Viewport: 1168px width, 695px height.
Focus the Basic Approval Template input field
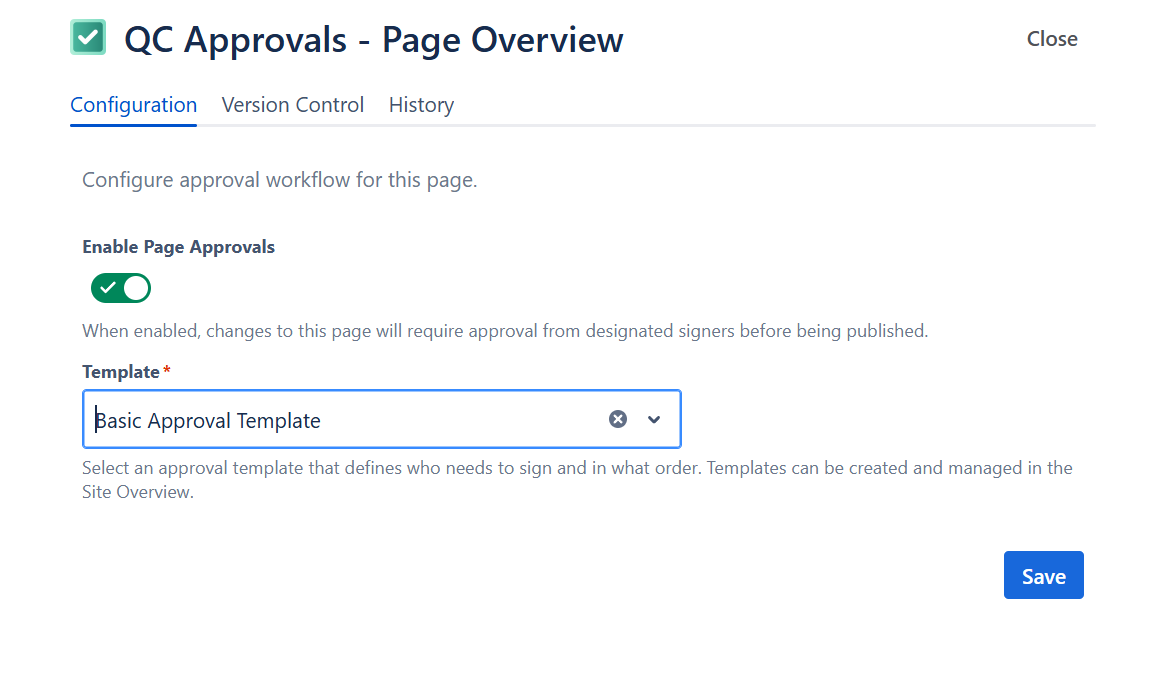coord(381,419)
